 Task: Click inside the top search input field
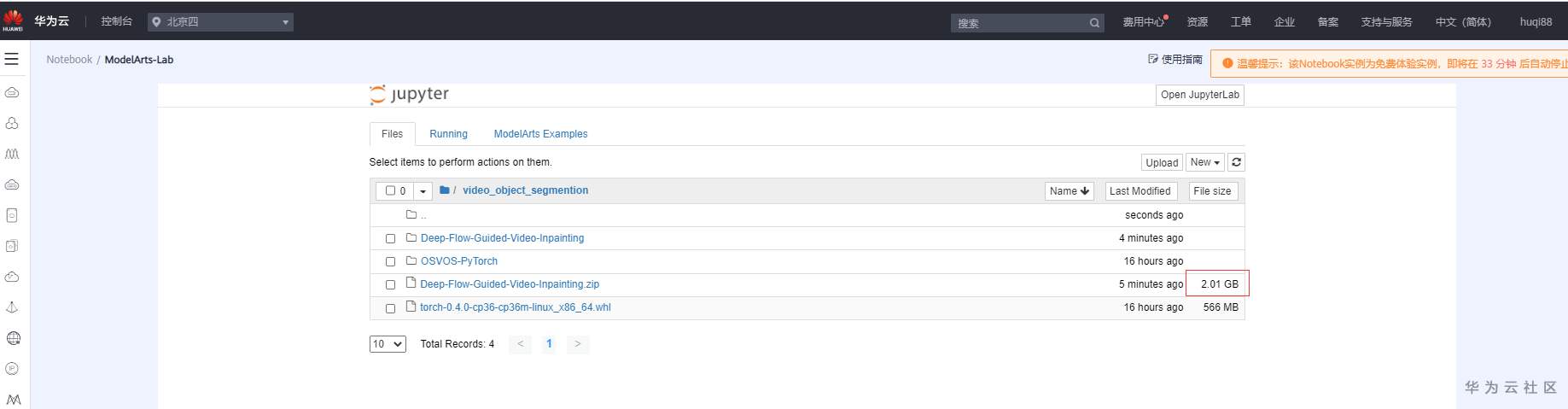pos(1020,23)
